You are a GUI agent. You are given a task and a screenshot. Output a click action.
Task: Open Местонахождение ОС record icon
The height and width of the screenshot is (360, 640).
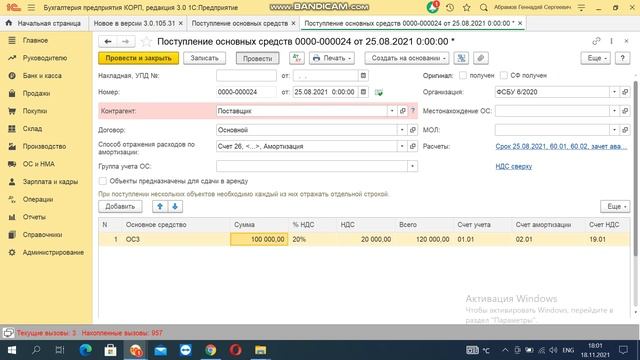pos(625,111)
